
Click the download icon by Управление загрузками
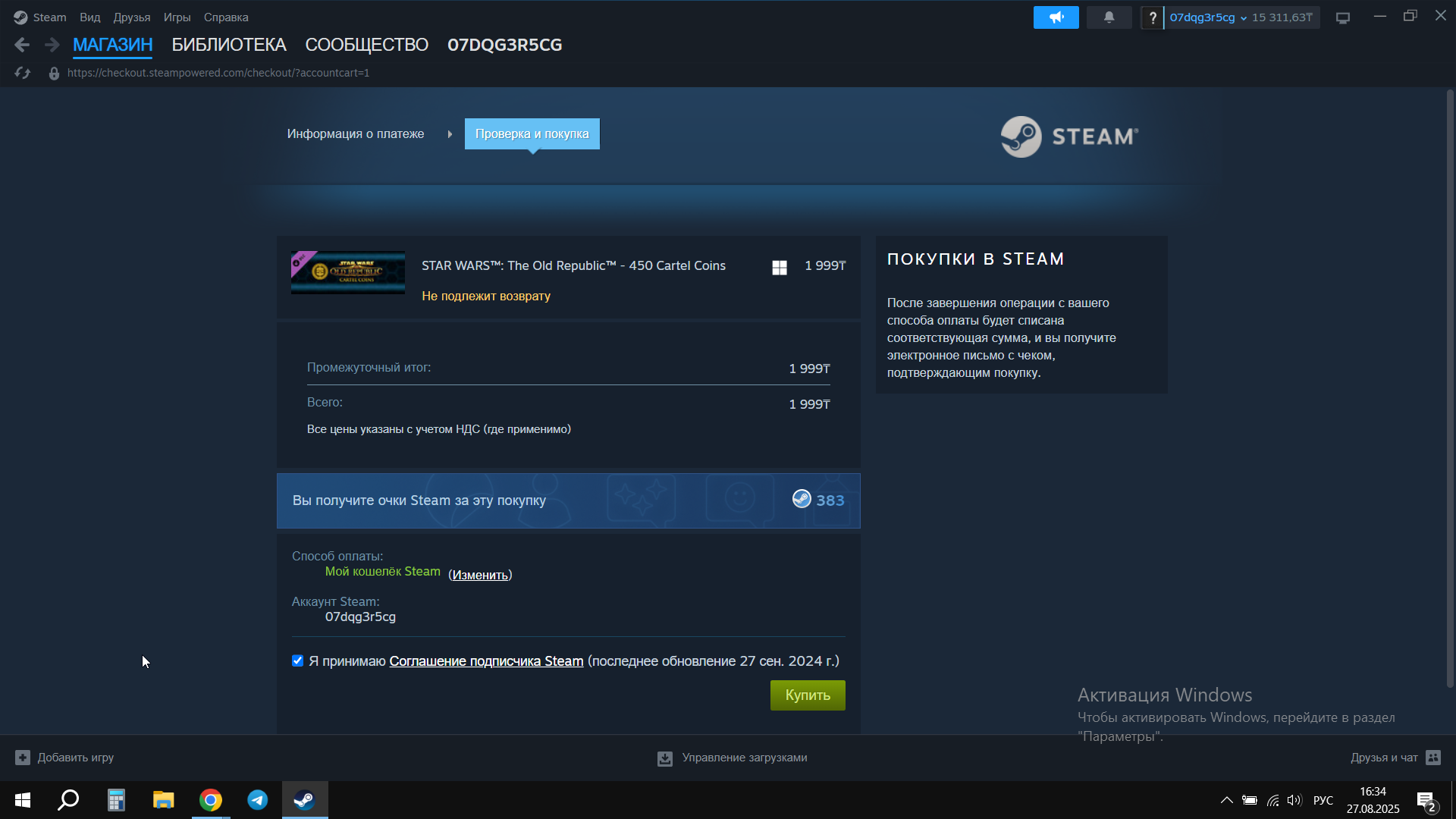[664, 758]
